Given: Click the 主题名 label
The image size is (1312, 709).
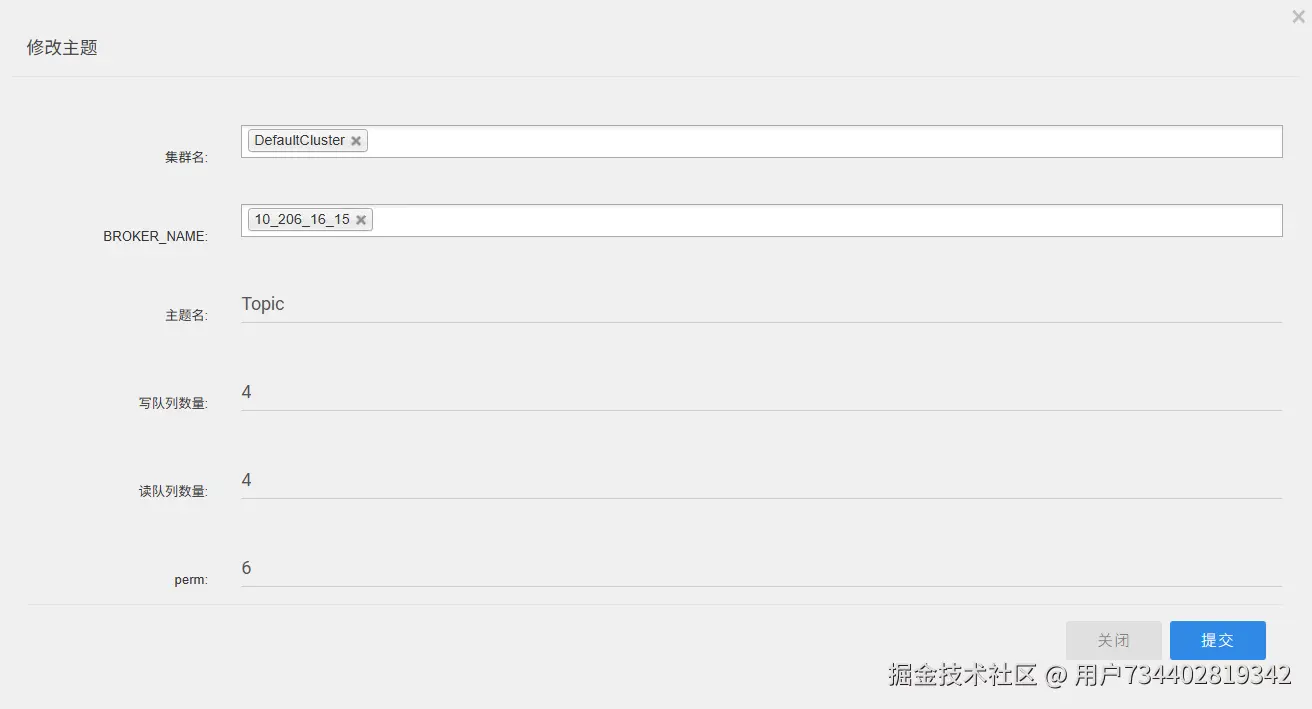Looking at the screenshot, I should [186, 315].
